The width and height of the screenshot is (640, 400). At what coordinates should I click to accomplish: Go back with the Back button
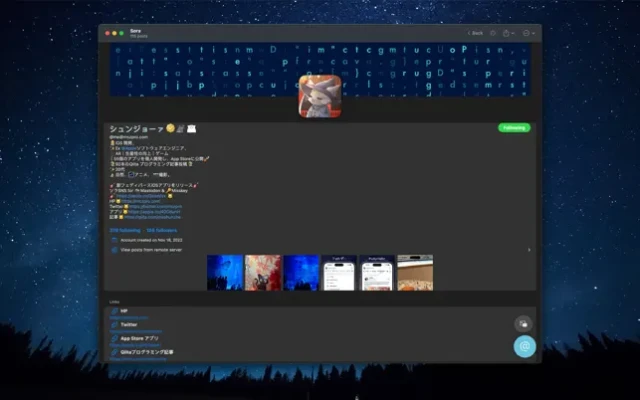click(475, 33)
